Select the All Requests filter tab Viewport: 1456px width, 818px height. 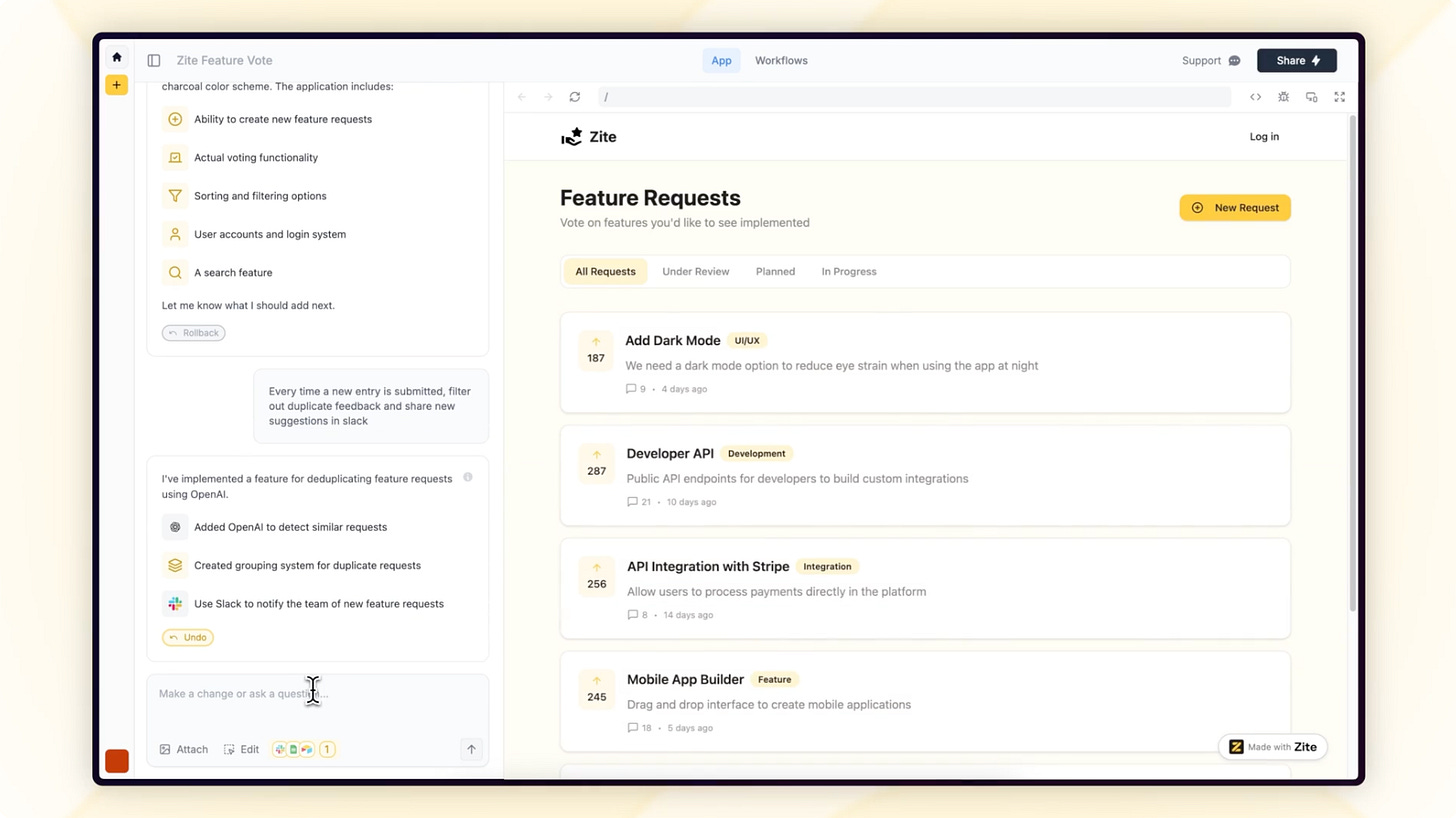point(605,271)
